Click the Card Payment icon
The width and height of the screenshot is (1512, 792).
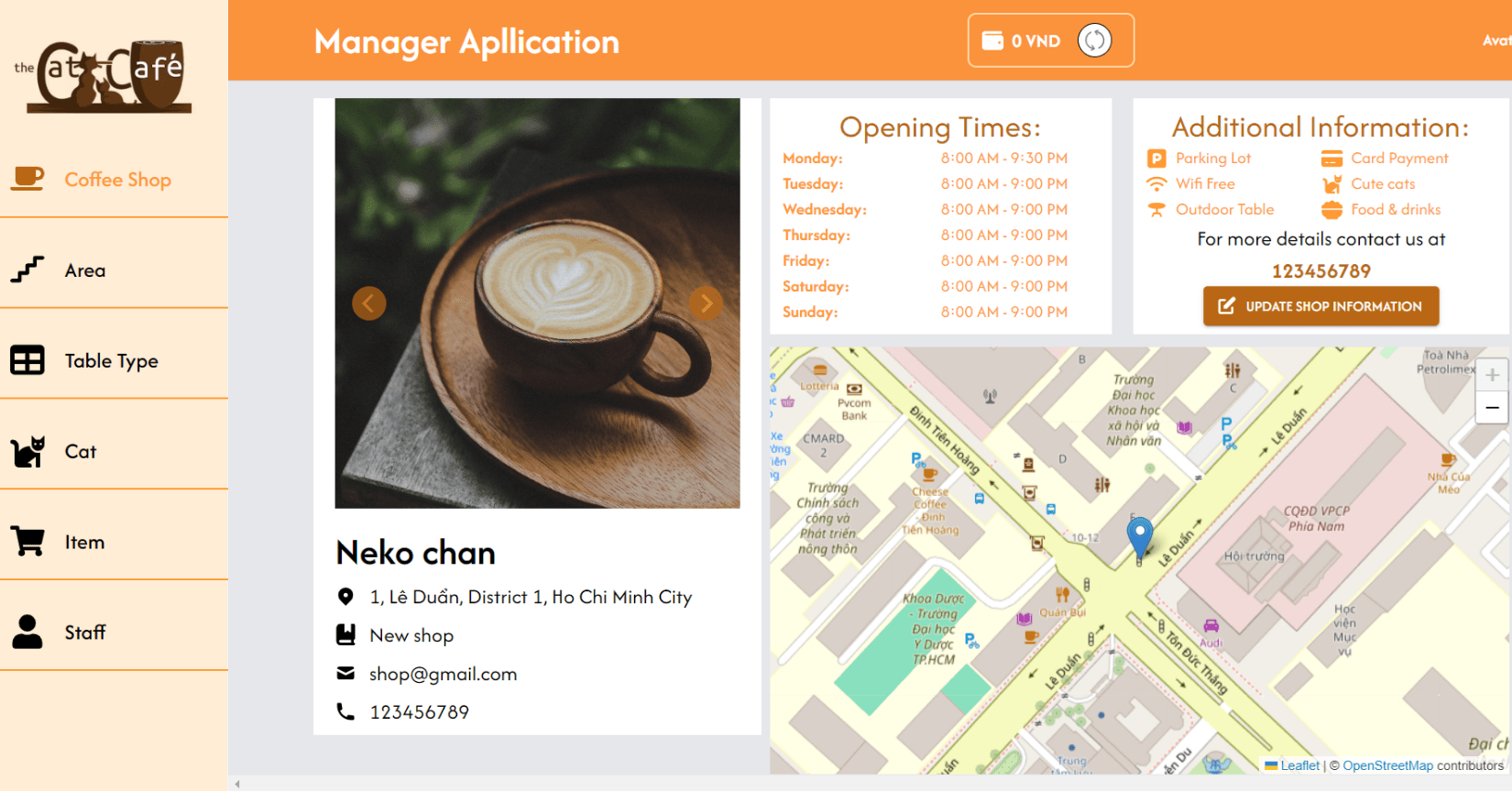(1331, 159)
